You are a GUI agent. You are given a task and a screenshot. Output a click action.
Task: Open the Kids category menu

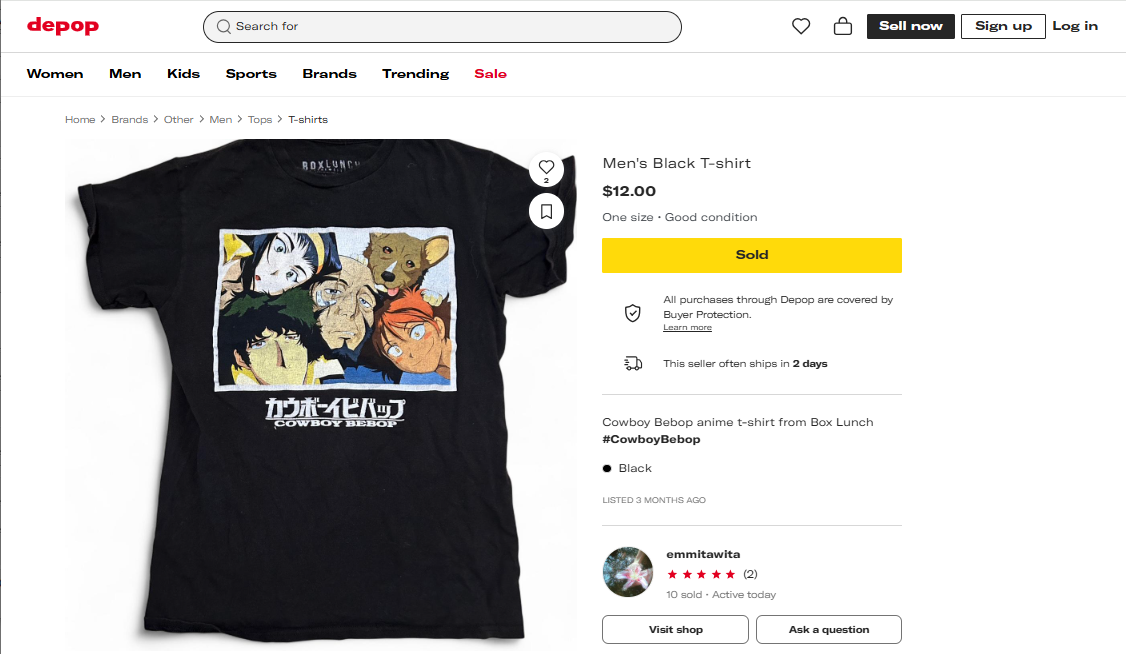(183, 73)
